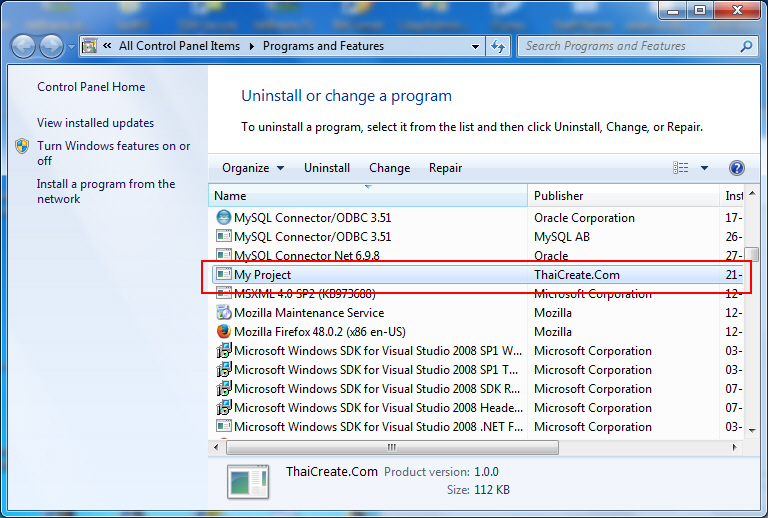The image size is (768, 518).
Task: Open the recent pages dropdown arrow
Action: click(71, 47)
